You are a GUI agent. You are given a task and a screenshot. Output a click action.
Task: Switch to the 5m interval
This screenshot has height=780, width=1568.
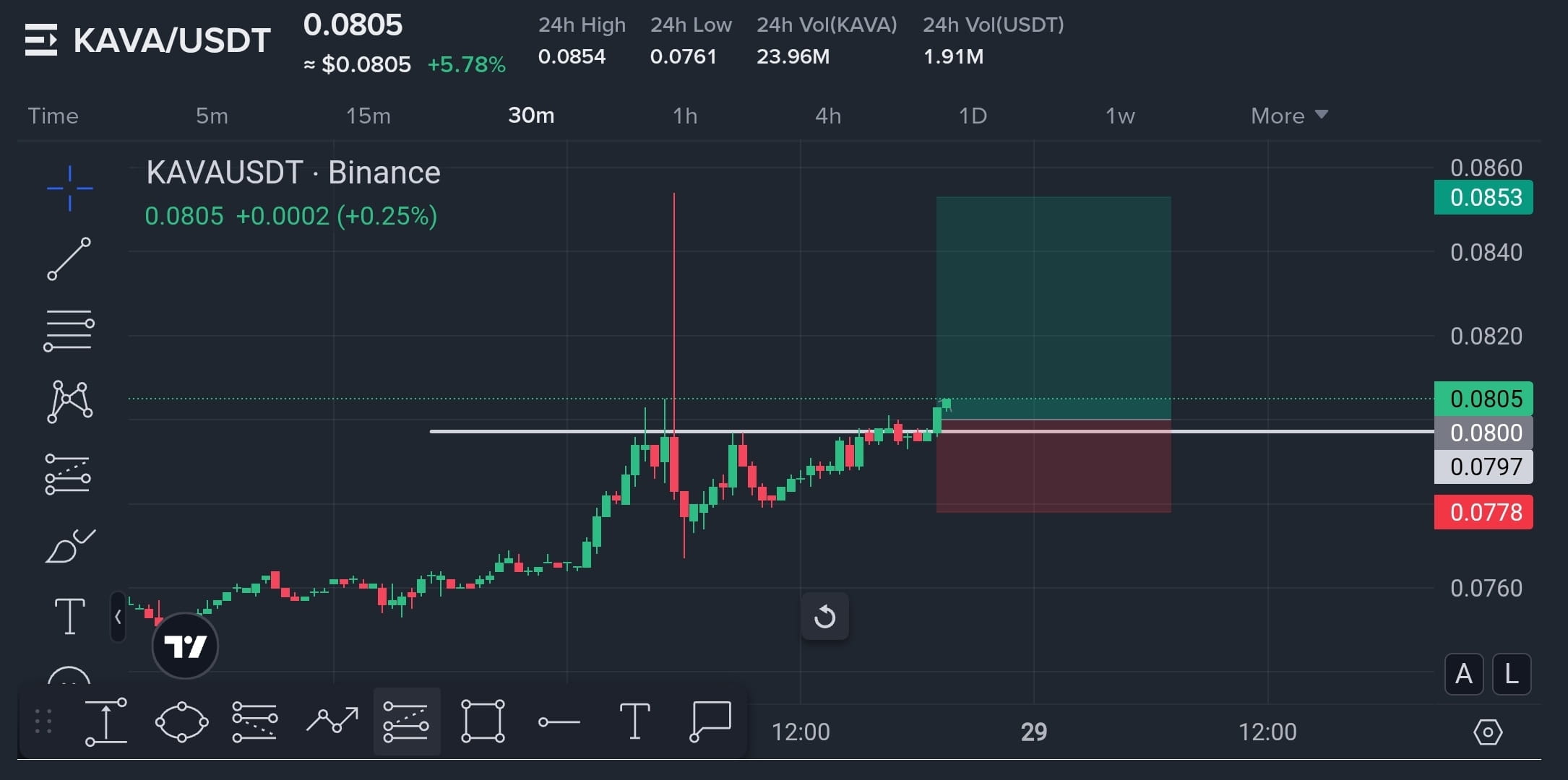click(212, 116)
